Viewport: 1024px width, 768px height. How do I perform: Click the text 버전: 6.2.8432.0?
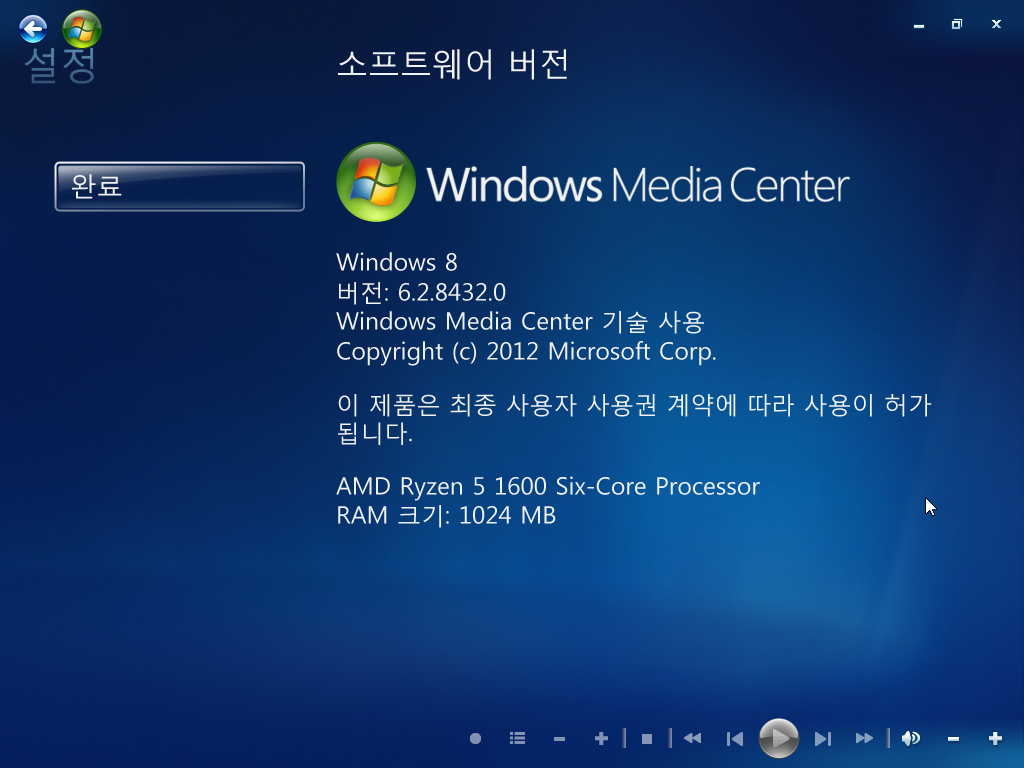pos(421,292)
